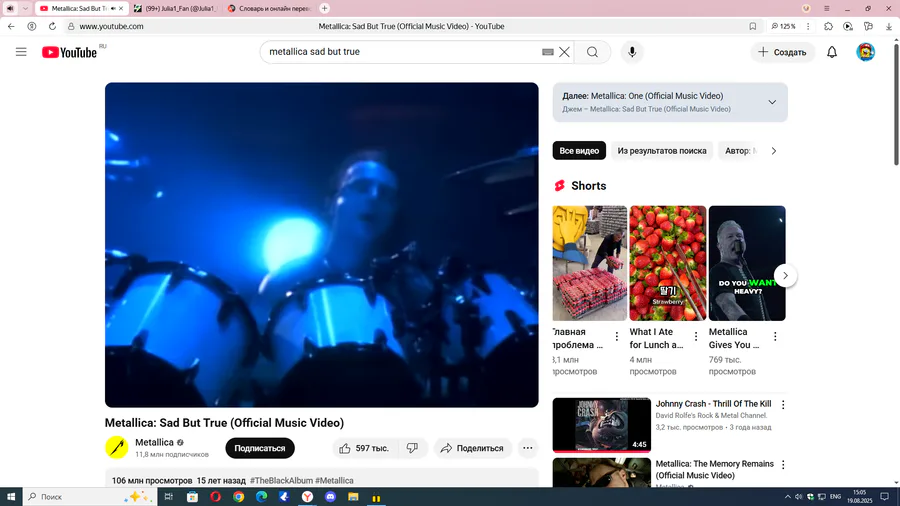Share the video via Поделиться
This screenshot has height=506, width=900.
point(472,448)
